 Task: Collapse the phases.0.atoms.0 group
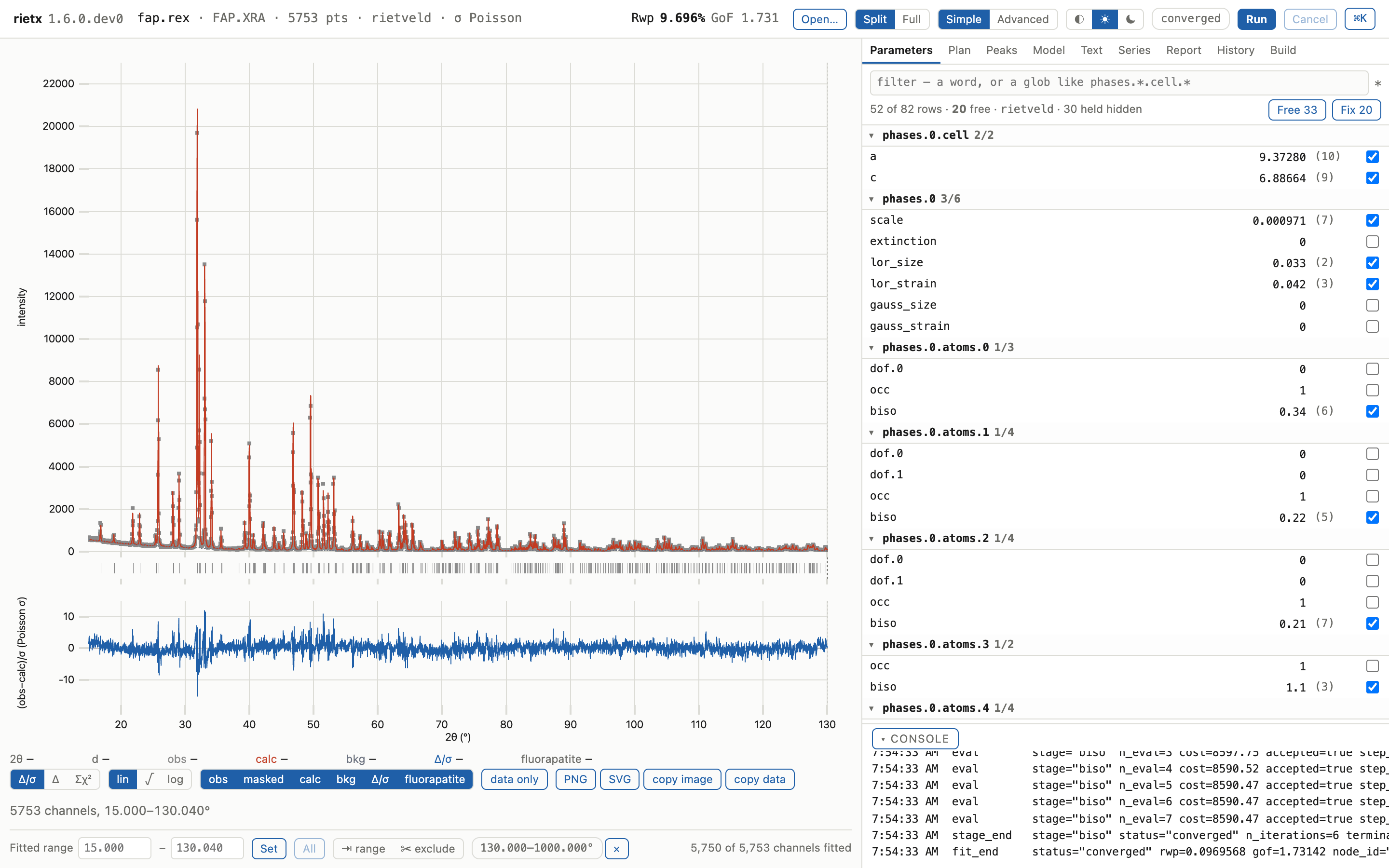click(872, 348)
